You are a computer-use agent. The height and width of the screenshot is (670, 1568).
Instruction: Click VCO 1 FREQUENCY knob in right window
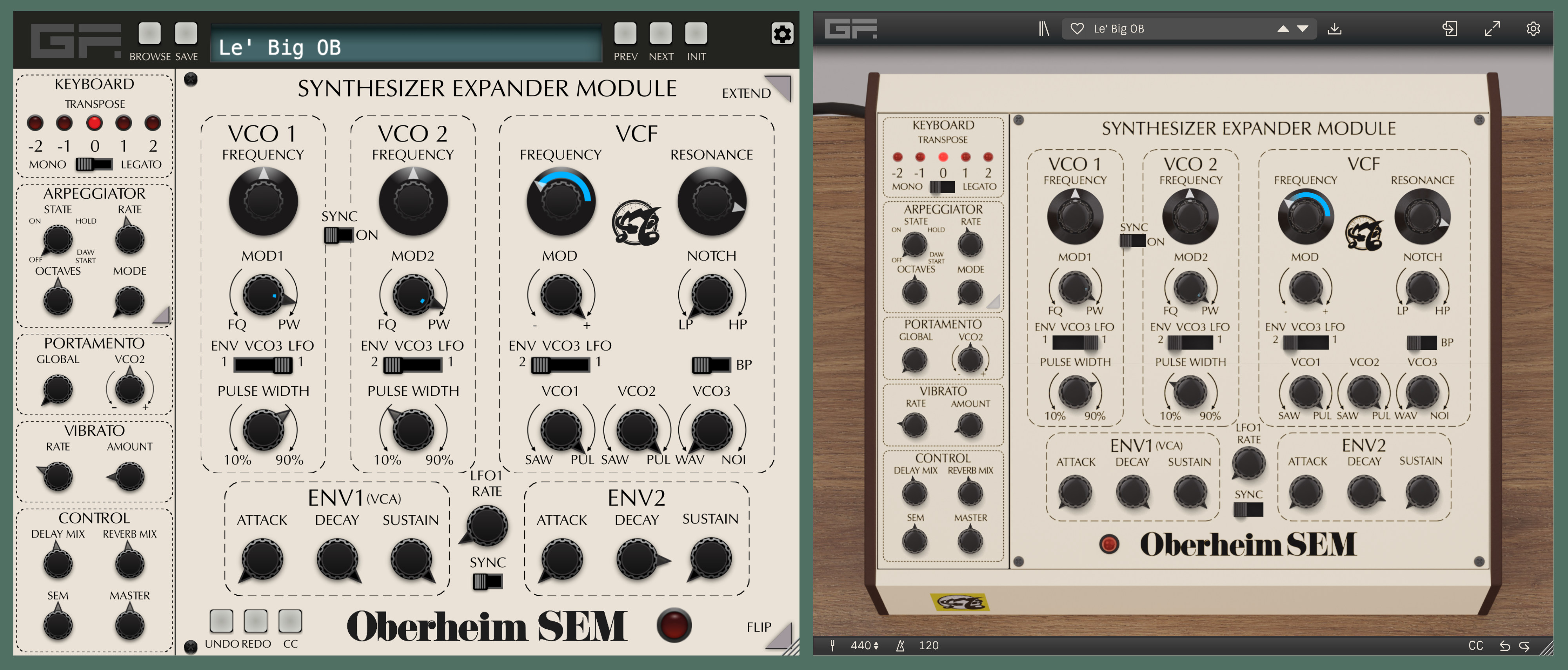tap(1075, 216)
